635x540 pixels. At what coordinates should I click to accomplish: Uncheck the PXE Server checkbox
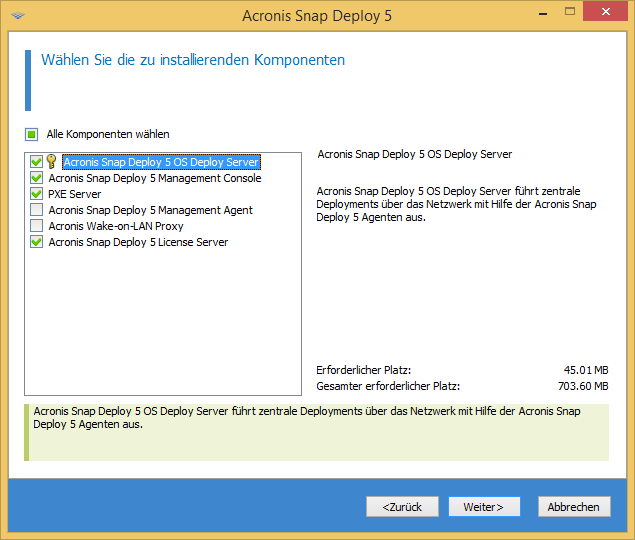click(x=36, y=194)
